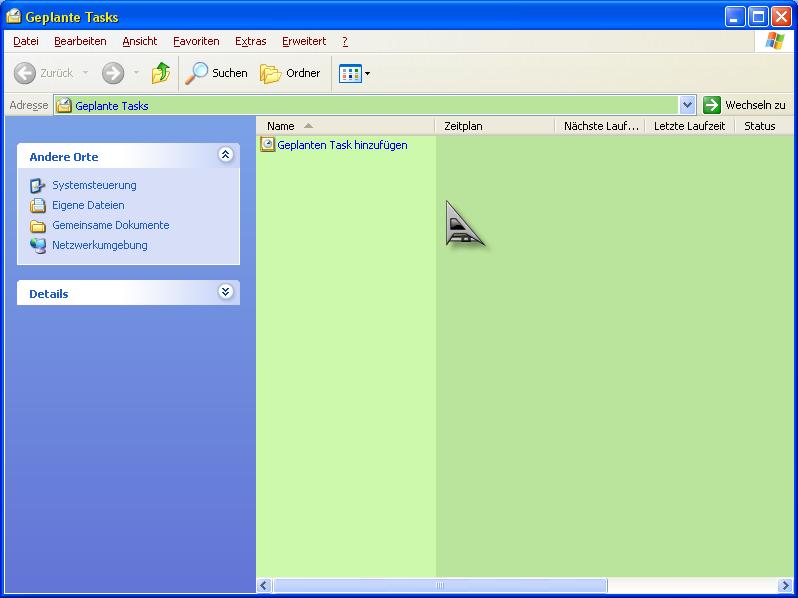Click the Systemsteuerung icon in sidebar
Image resolution: width=798 pixels, height=598 pixels.
38,185
